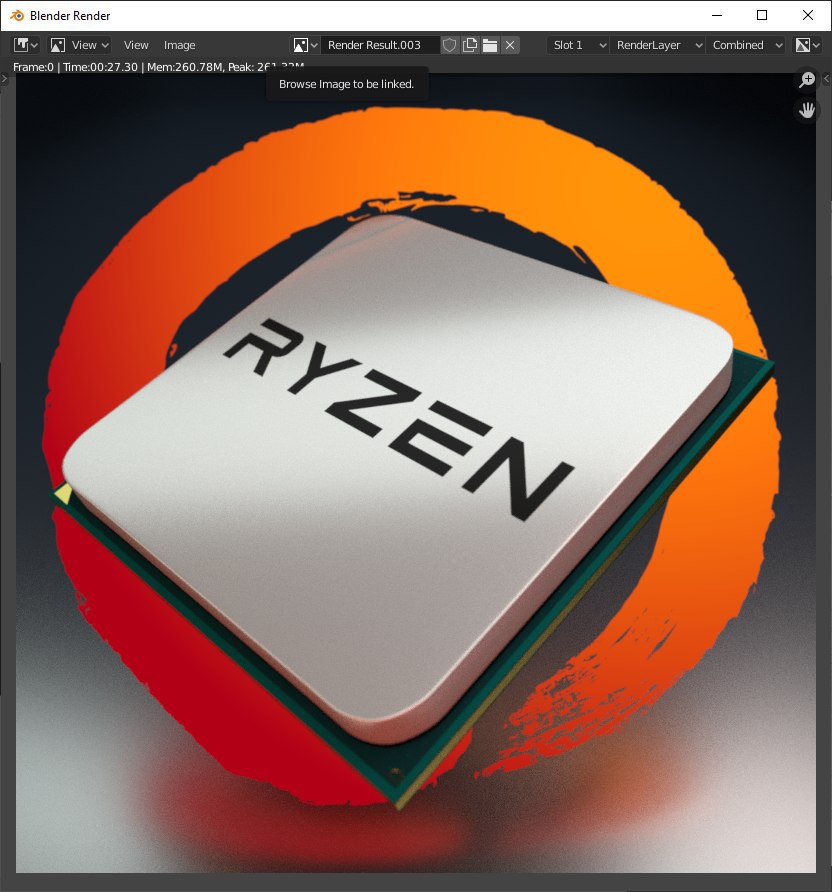Open the Combined pass dropdown
Viewport: 832px width, 892px height.
click(x=746, y=45)
